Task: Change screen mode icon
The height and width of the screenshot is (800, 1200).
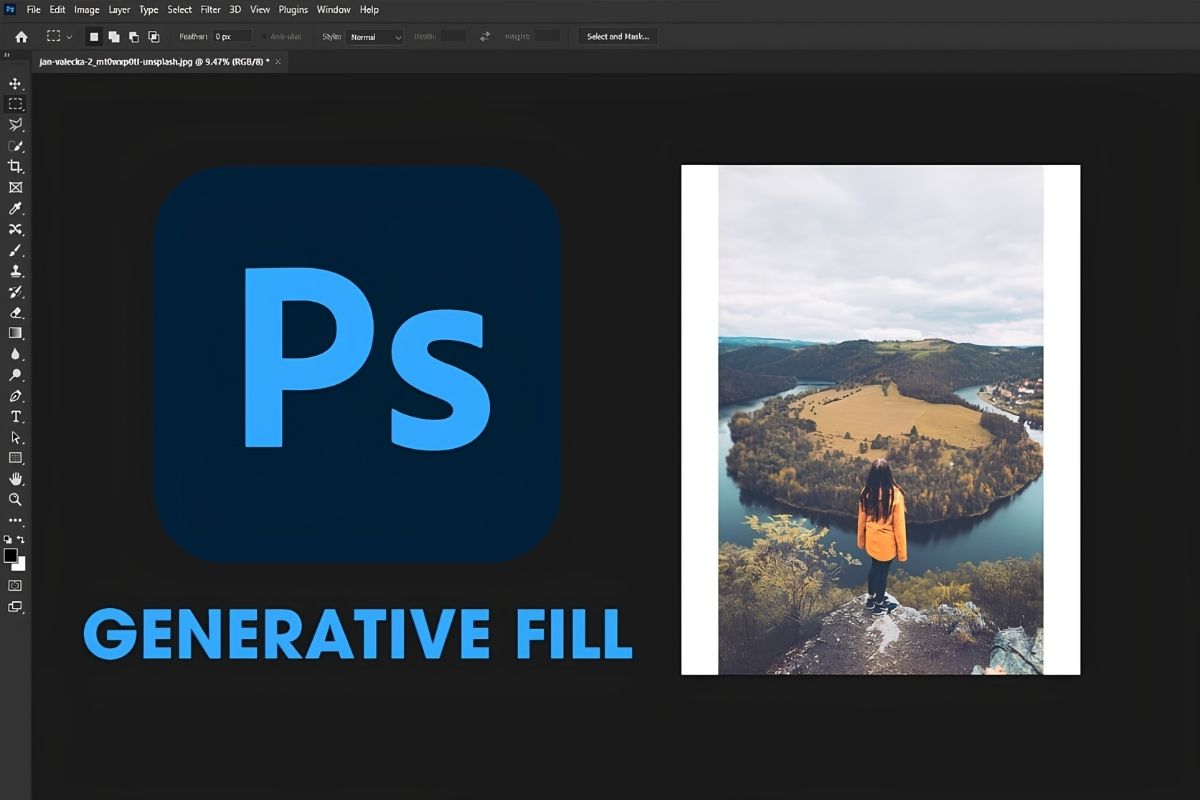Action: click(15, 606)
